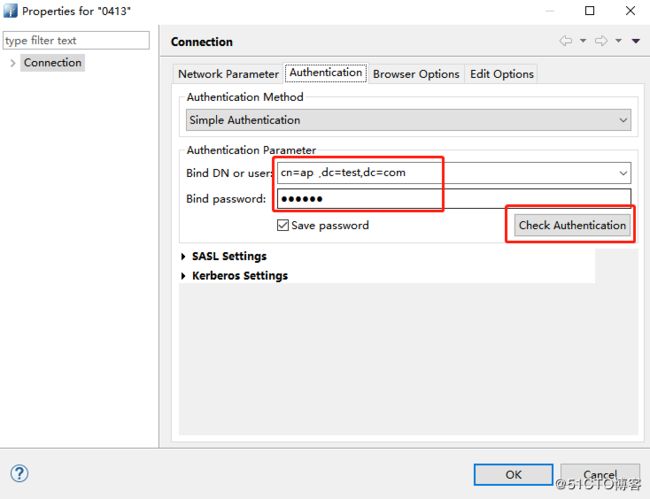This screenshot has height=499, width=650.
Task: Open the Bind DN or user dropdown arrow
Action: coord(623,173)
